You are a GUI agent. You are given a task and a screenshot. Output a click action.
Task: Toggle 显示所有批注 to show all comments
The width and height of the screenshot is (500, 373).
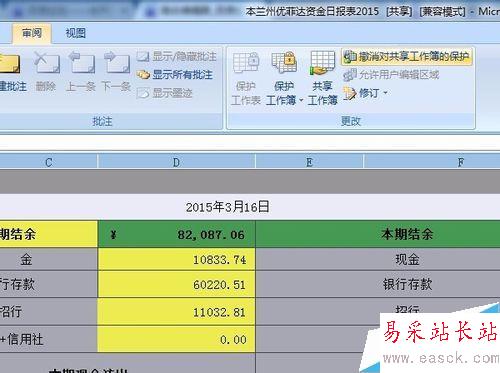tap(175, 75)
